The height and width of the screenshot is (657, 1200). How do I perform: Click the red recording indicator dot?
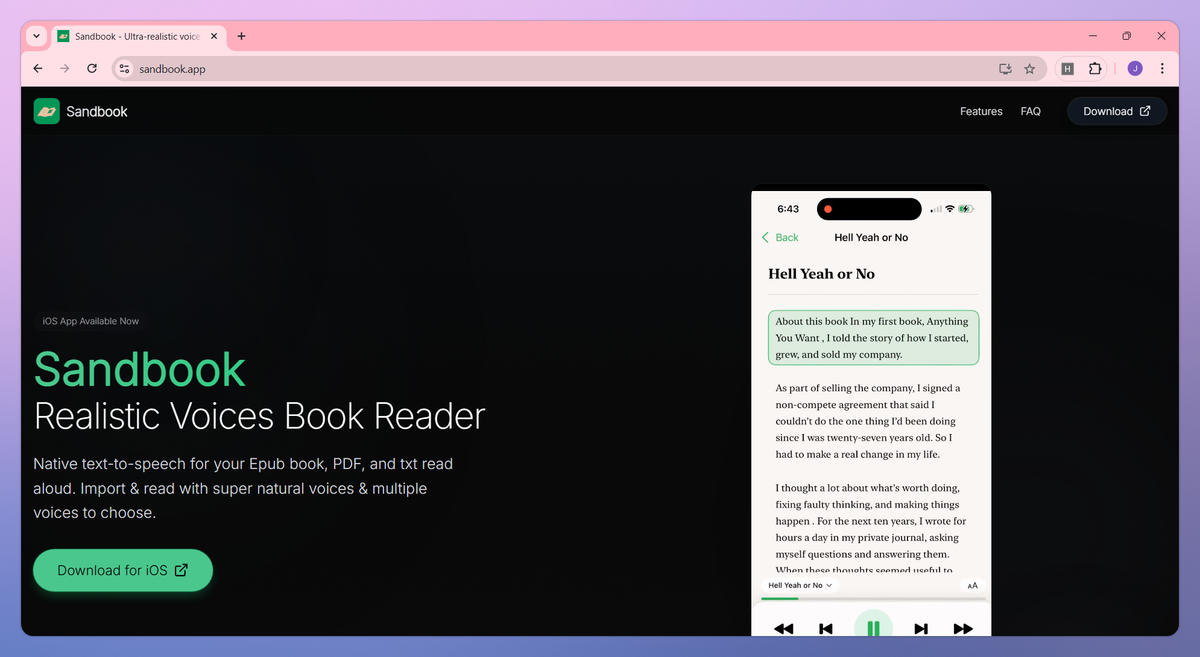coord(829,209)
